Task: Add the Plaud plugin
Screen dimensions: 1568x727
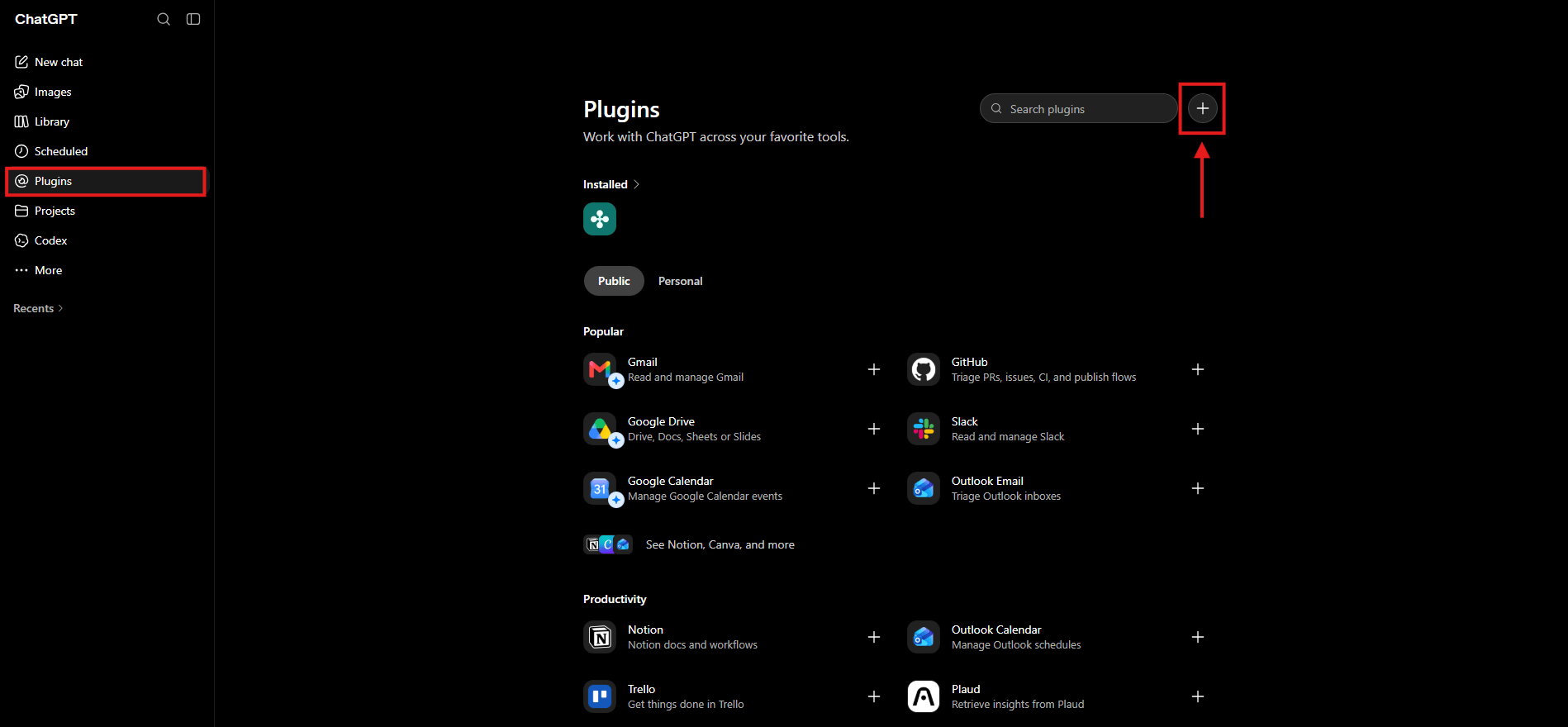Action: [1198, 696]
